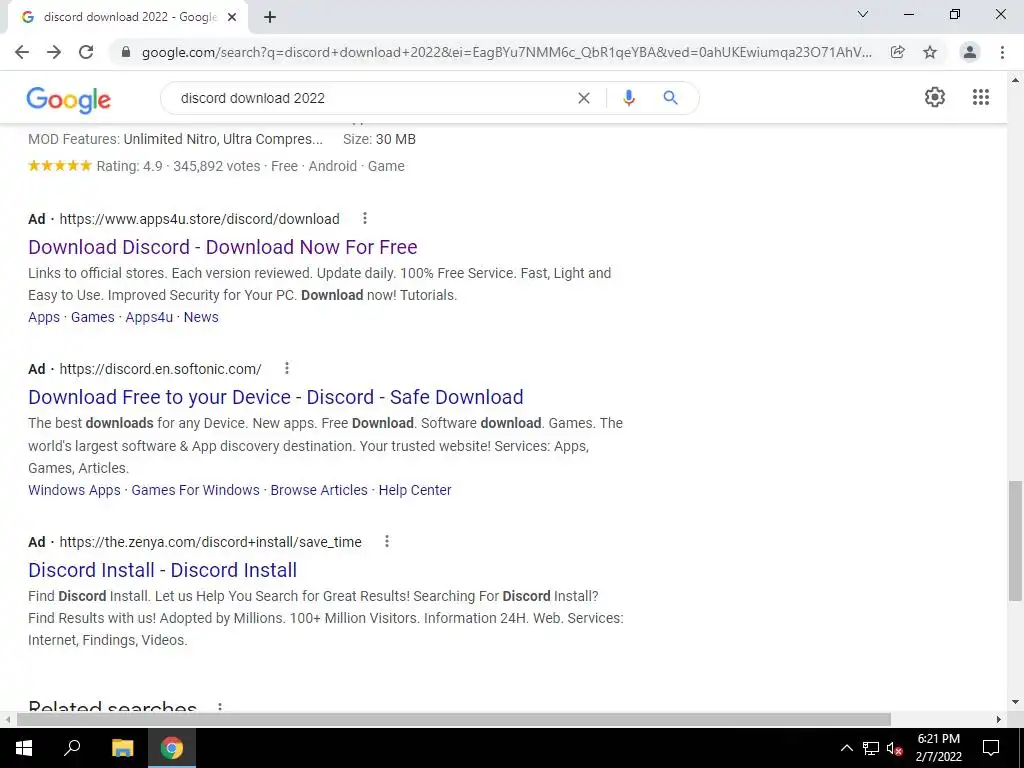Click the vertical scrollbar up arrow
Viewport: 1024px width, 768px height.
(x=1015, y=80)
